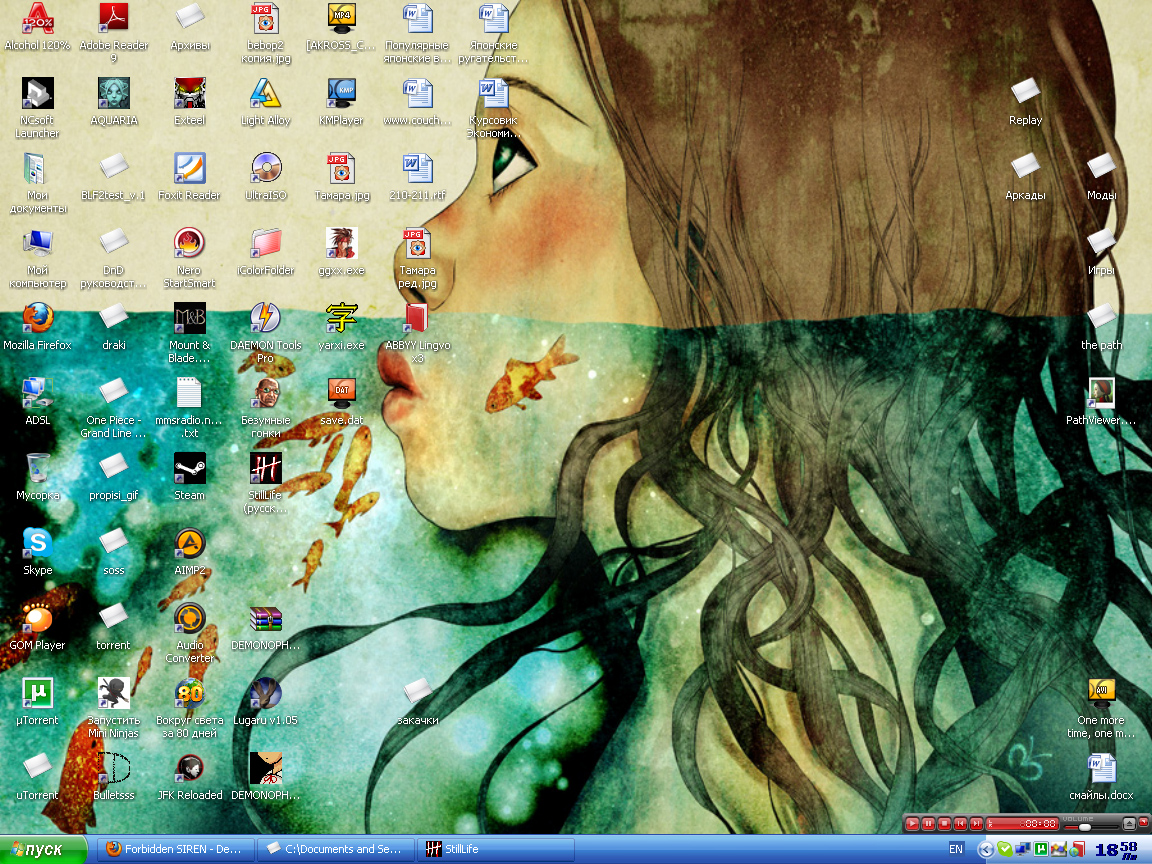This screenshot has height=864, width=1152.
Task: Select the смайлы.docx Word document
Action: tap(1101, 777)
